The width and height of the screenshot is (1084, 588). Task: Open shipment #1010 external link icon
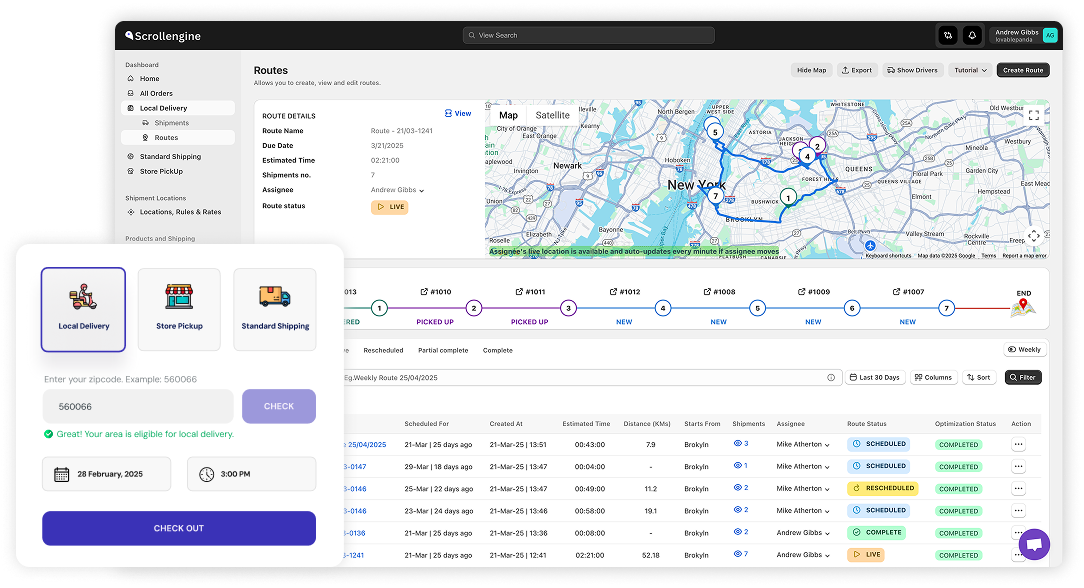[424, 292]
